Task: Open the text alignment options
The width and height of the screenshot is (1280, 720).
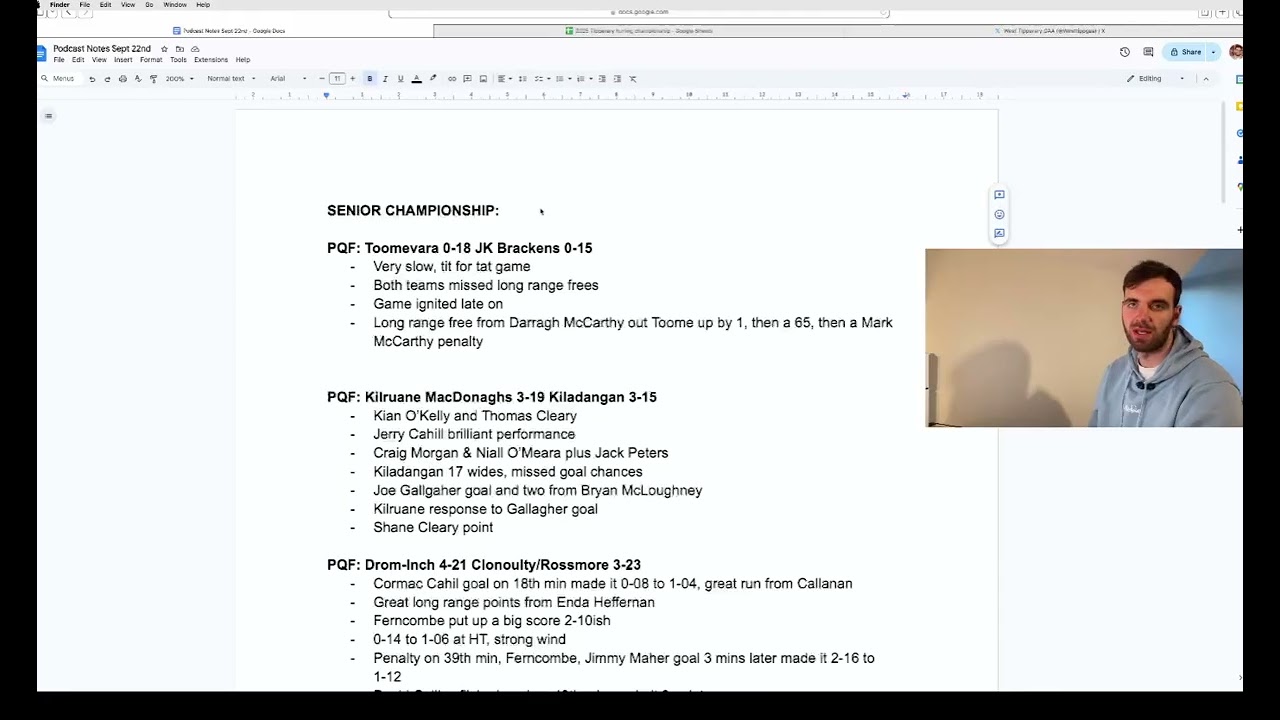Action: point(504,79)
